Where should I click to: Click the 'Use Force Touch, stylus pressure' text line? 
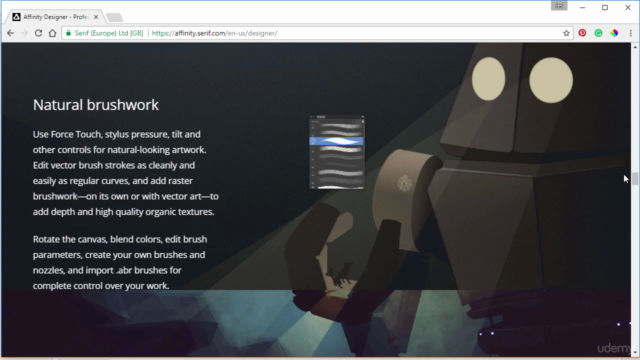coord(117,134)
